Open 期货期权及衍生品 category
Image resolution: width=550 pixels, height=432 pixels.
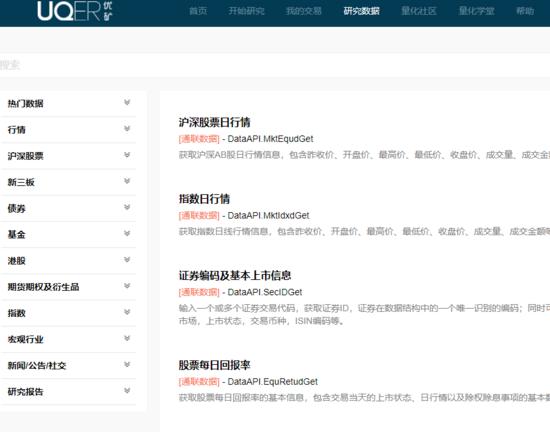click(68, 287)
